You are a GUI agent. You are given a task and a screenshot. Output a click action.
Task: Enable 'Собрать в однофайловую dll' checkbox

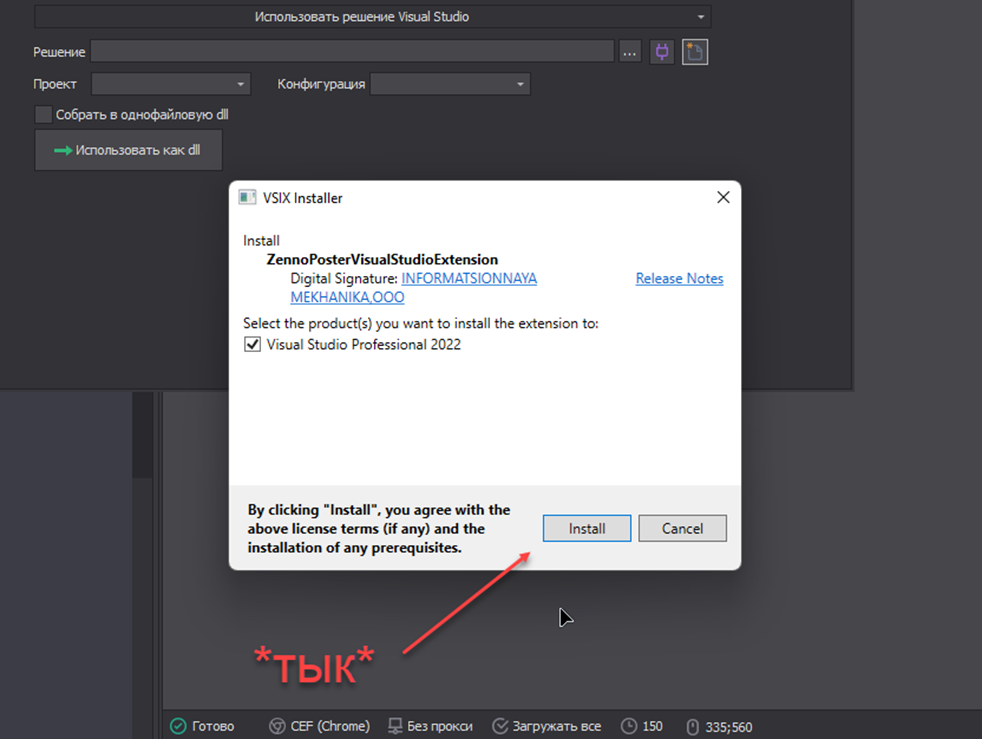point(43,115)
